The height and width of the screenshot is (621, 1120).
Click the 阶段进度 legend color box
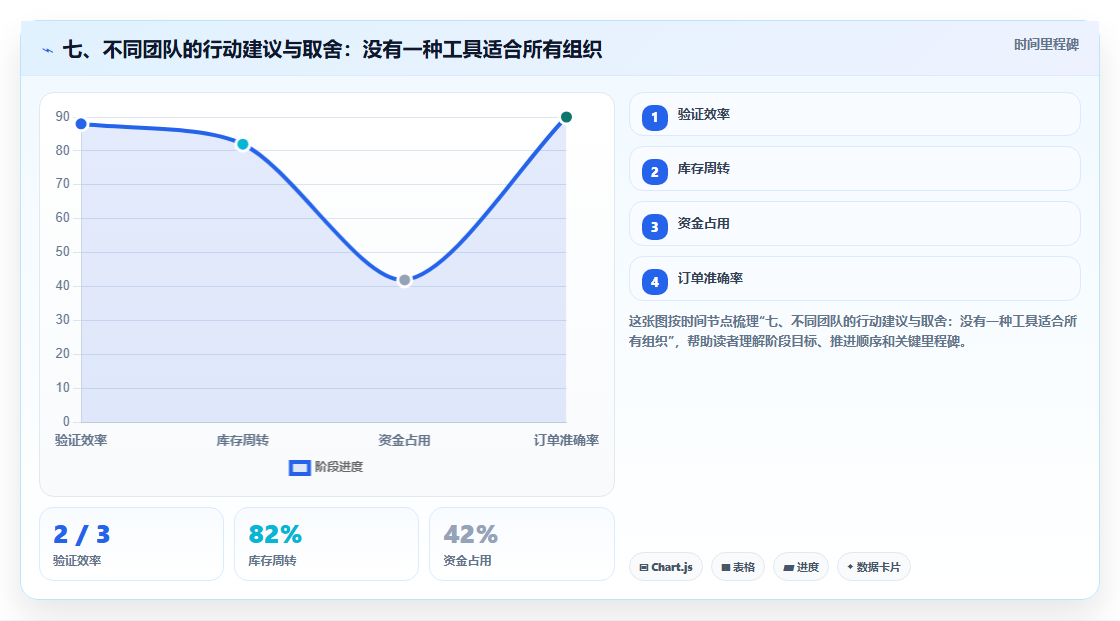(x=299, y=468)
